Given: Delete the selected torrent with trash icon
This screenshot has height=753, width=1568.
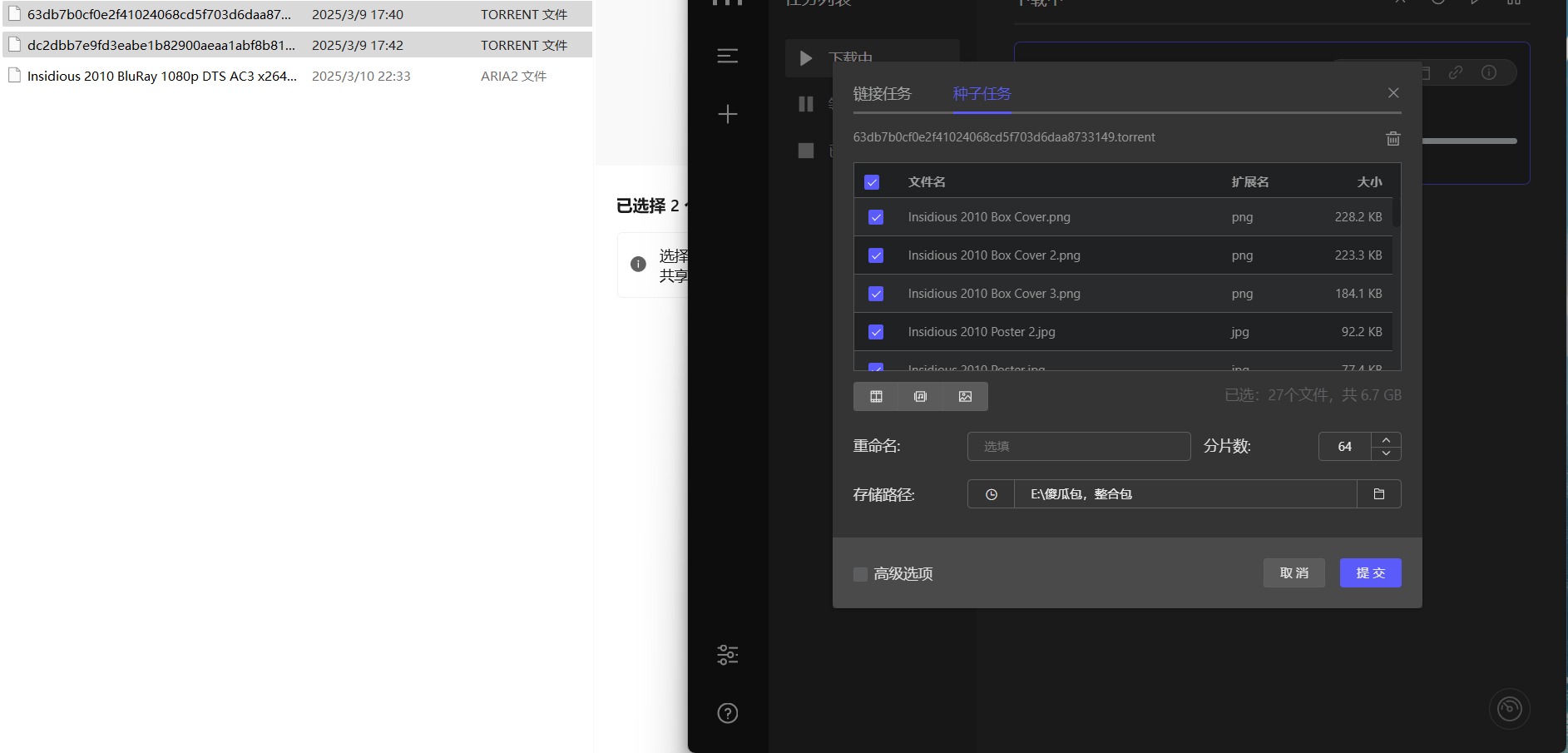Looking at the screenshot, I should click(1393, 138).
